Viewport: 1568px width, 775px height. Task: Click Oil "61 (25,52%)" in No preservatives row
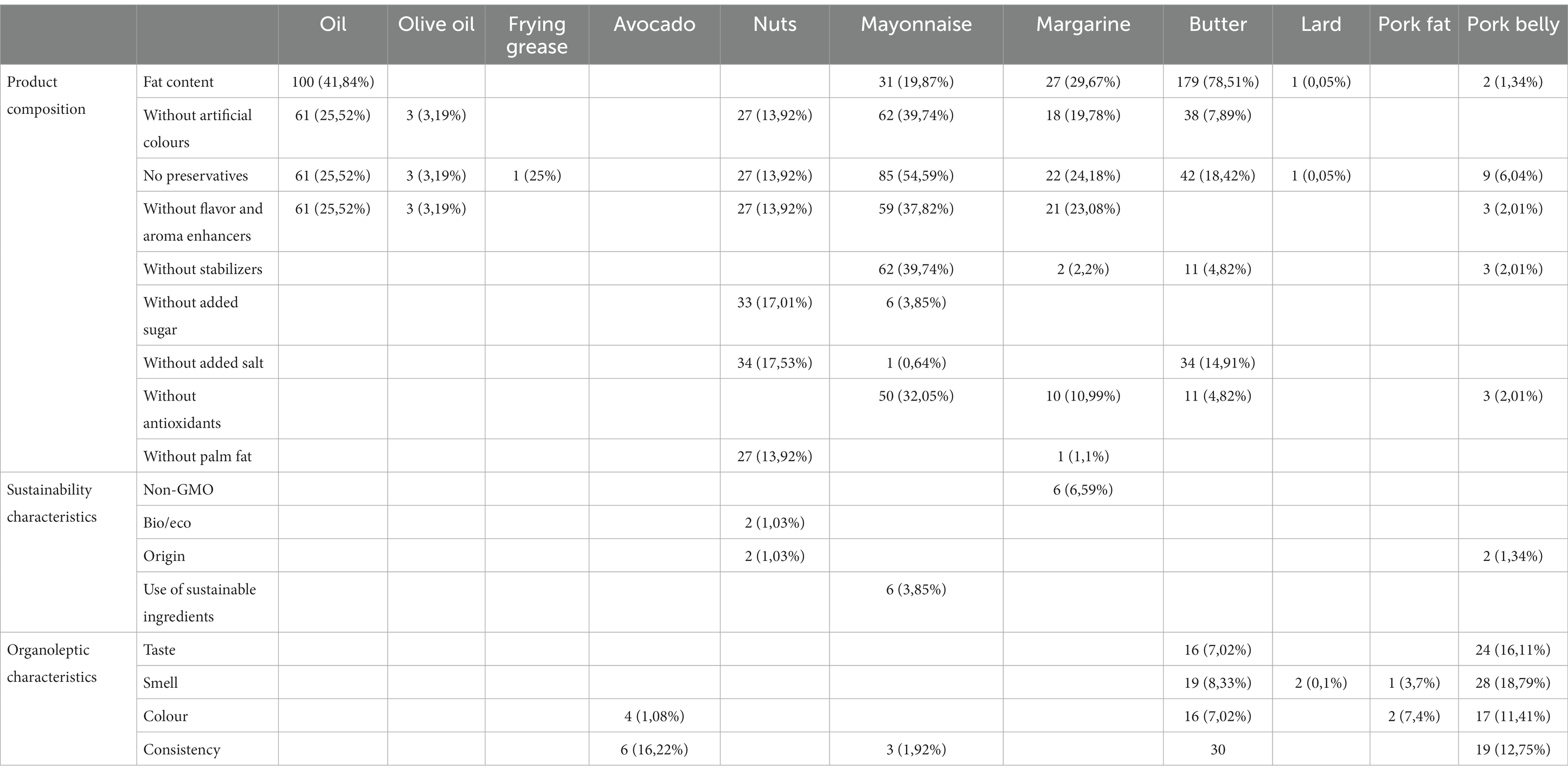(x=333, y=176)
